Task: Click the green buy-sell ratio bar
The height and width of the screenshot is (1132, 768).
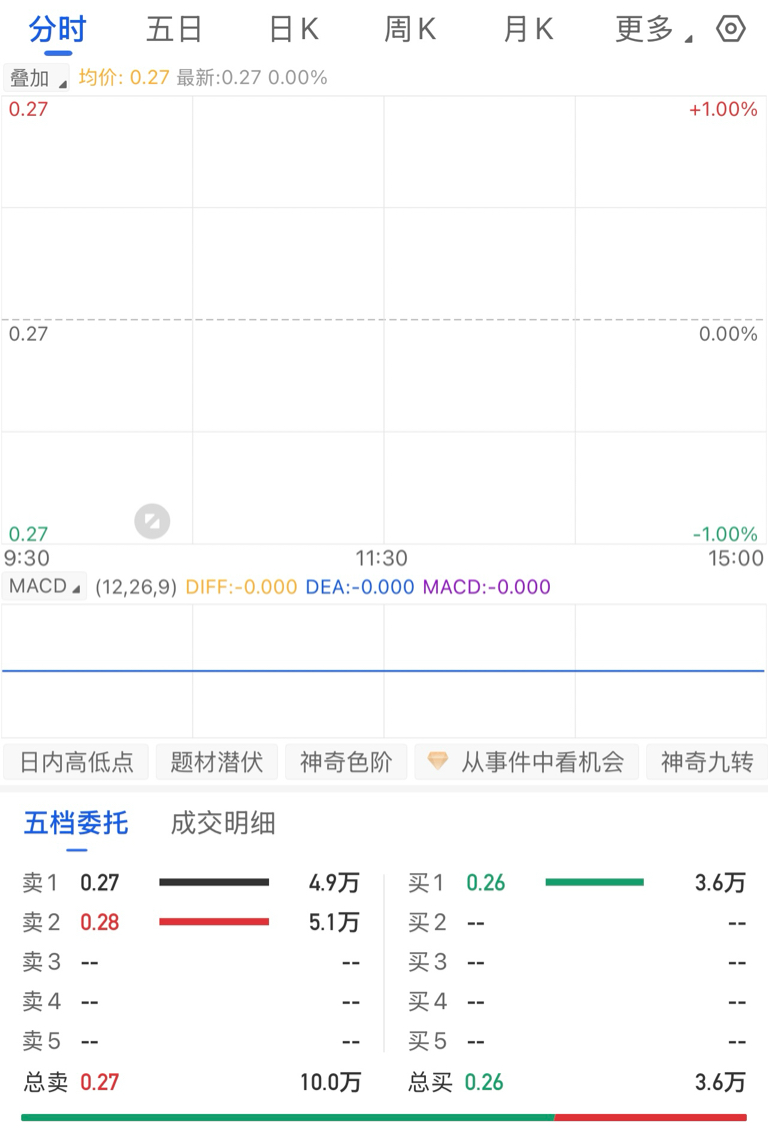Action: point(287,1118)
